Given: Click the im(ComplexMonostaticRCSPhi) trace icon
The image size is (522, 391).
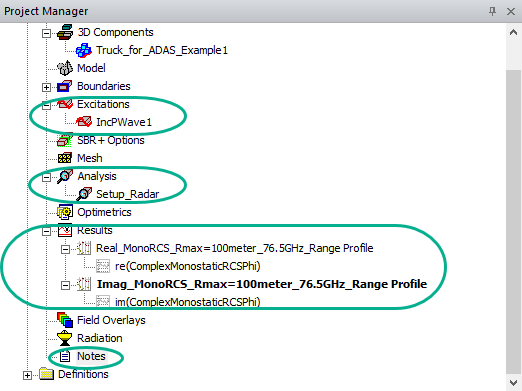Looking at the screenshot, I should coord(103,302).
